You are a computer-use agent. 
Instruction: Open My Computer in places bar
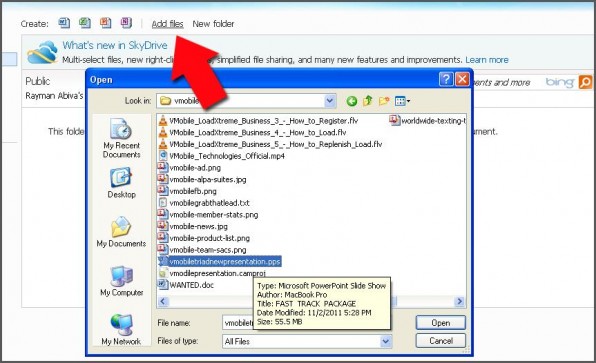pos(121,281)
